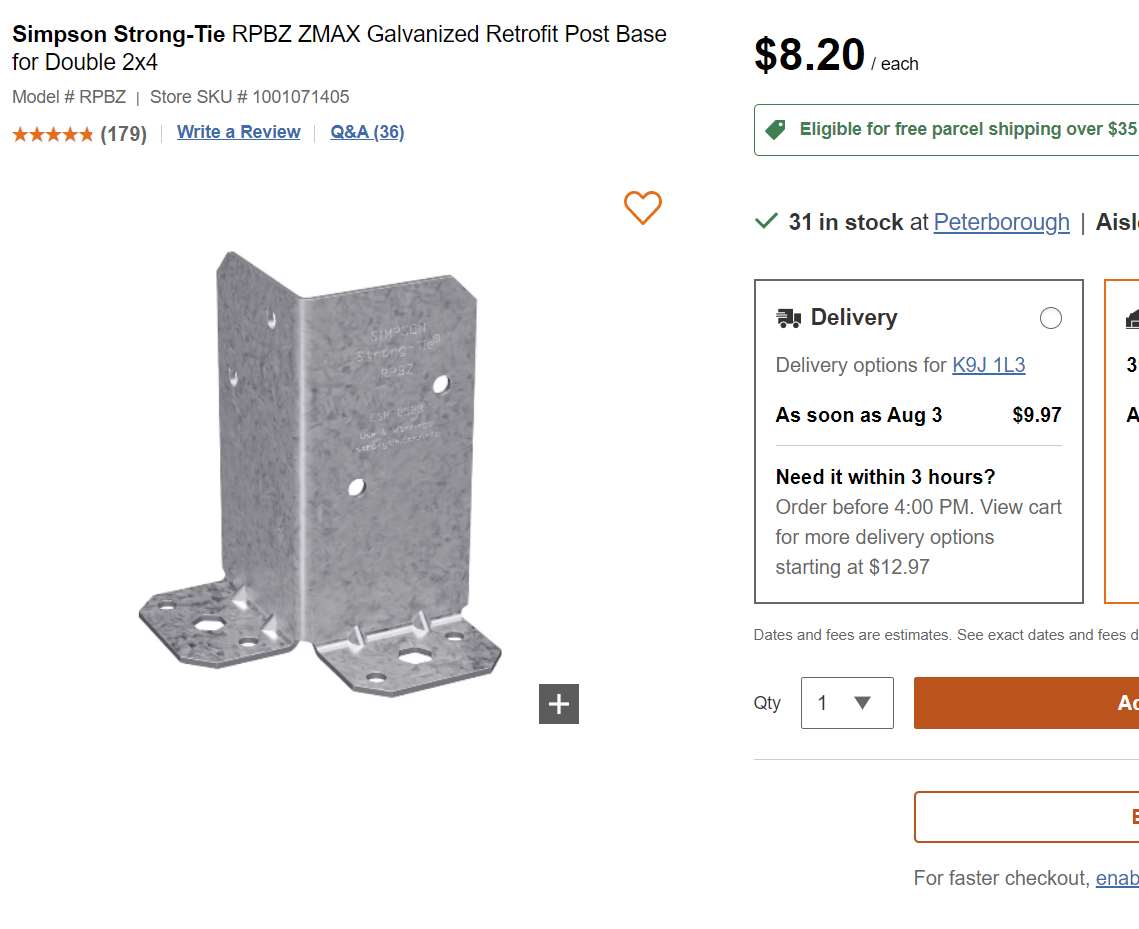Click the Simpson Strong-Tie brand name

tap(118, 34)
